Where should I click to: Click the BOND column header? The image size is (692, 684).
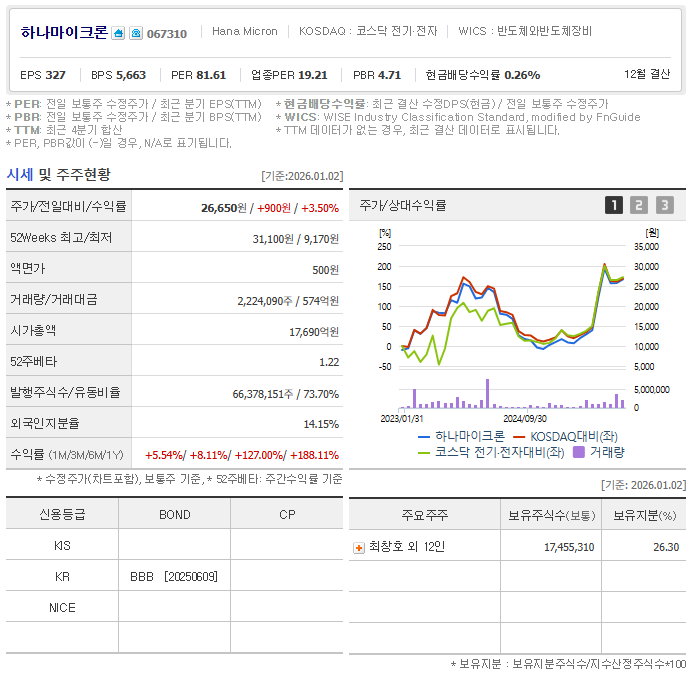point(175,515)
